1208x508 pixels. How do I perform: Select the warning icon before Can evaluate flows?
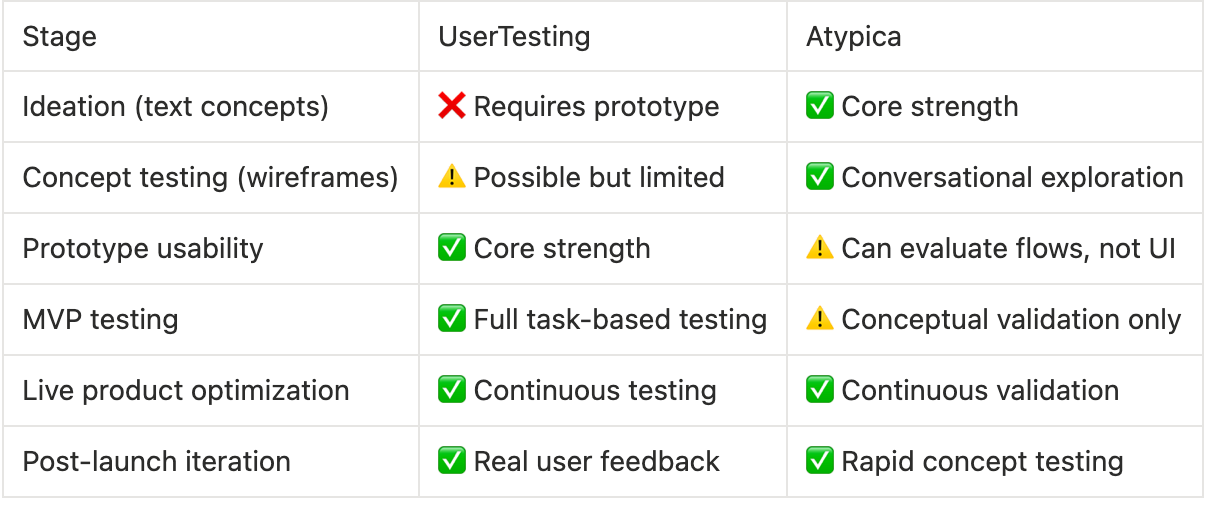(820, 248)
